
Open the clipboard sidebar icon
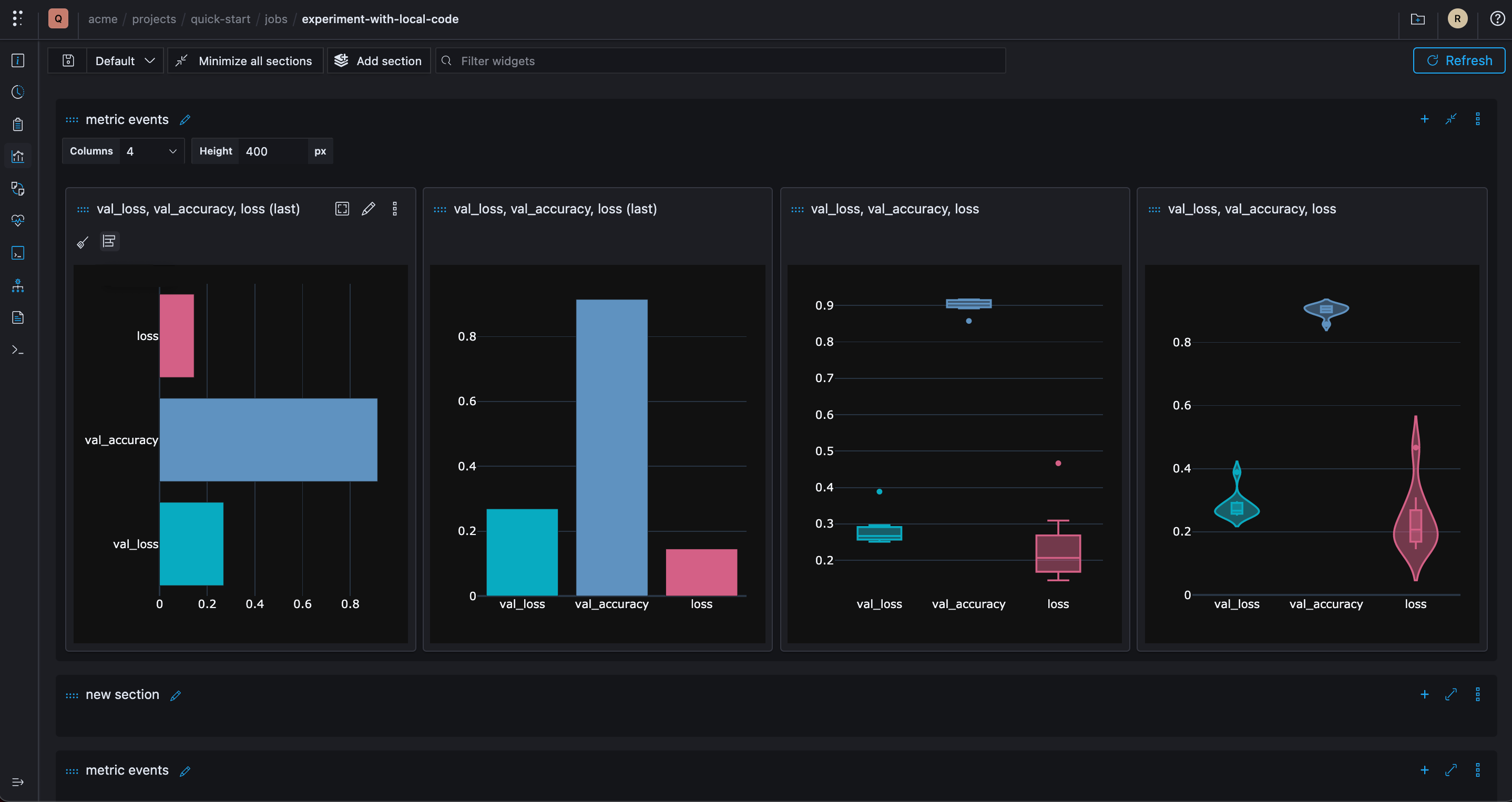point(17,125)
